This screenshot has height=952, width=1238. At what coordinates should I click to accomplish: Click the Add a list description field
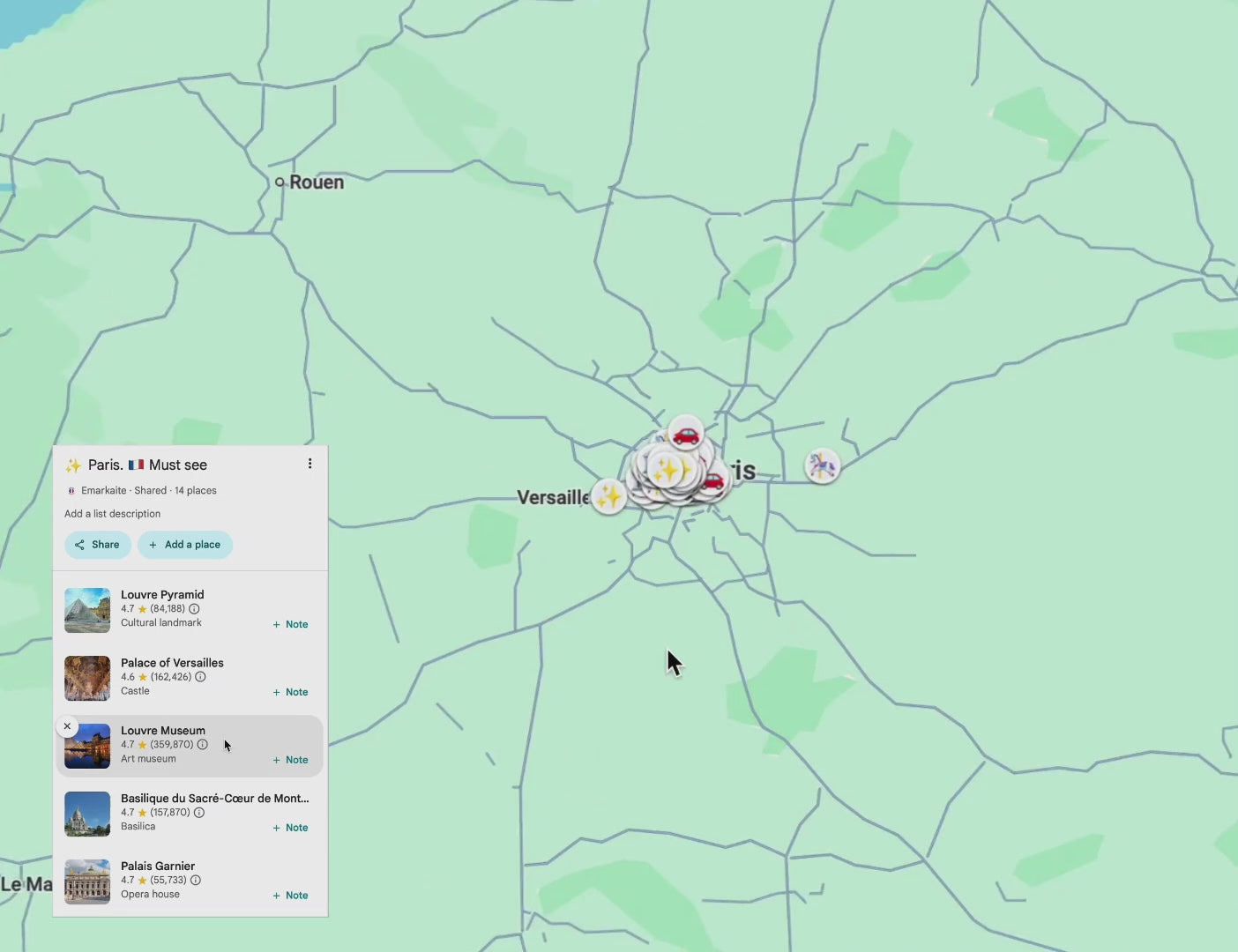(113, 513)
